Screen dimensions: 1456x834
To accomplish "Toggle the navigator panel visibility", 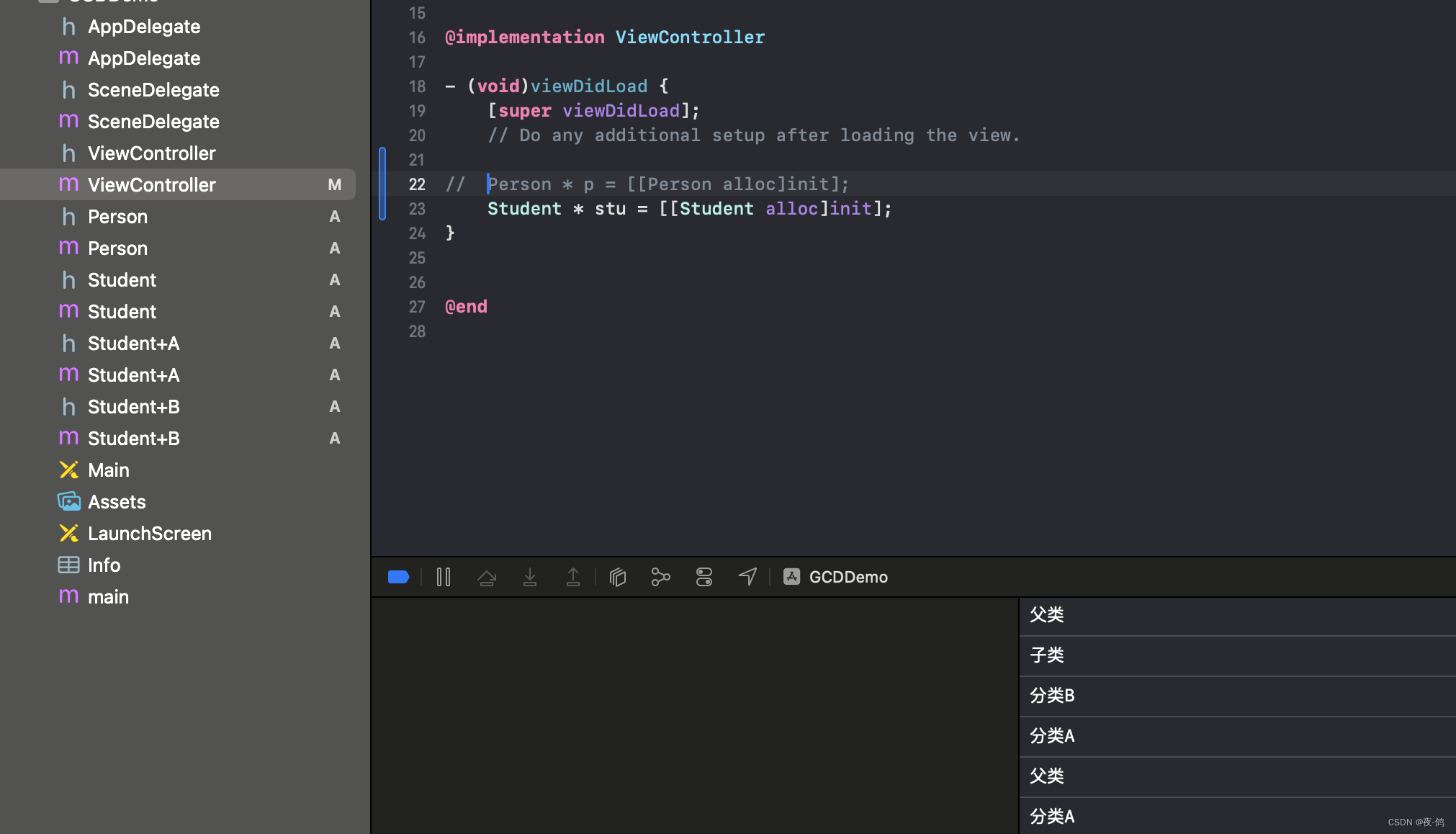I will pyautogui.click(x=398, y=576).
